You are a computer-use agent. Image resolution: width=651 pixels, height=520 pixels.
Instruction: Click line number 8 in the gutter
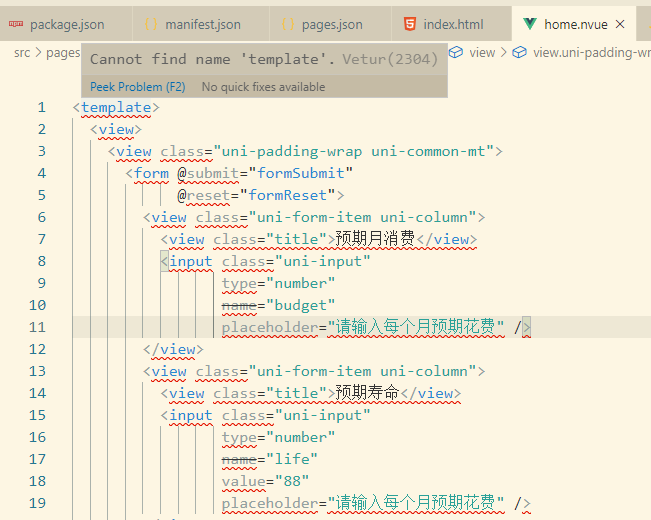point(42,261)
